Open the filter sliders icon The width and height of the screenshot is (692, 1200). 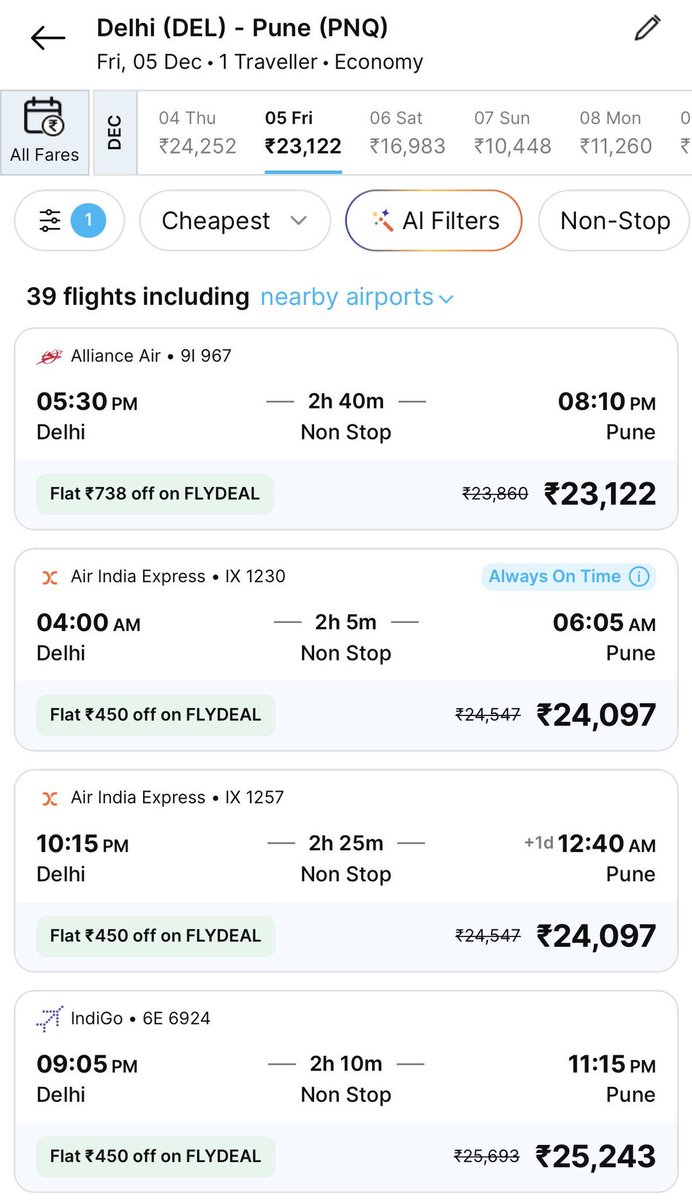click(50, 221)
